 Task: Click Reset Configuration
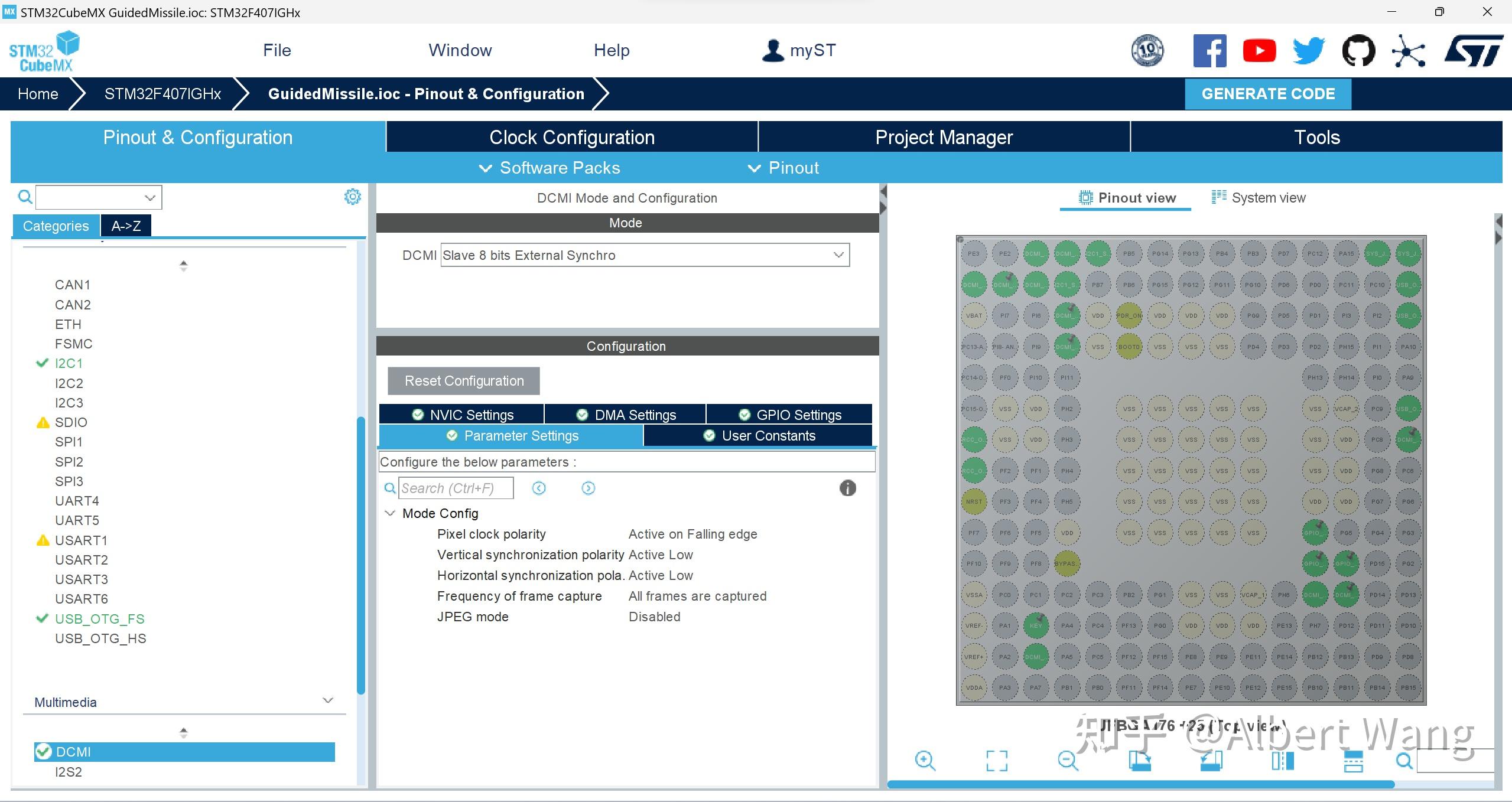click(464, 381)
